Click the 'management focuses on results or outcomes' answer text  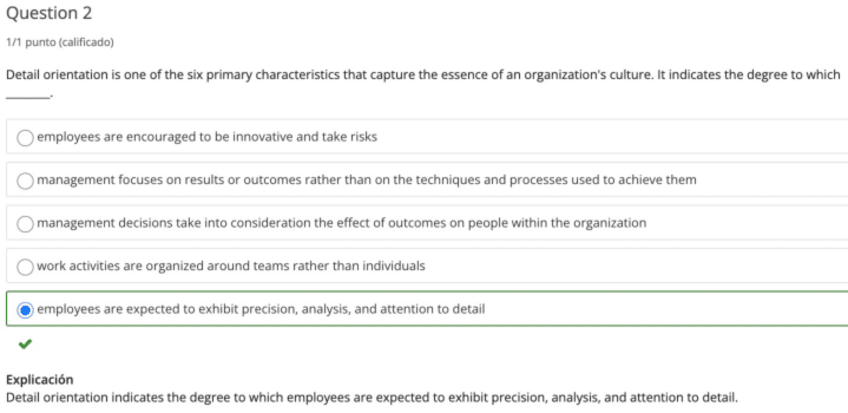pos(367,180)
